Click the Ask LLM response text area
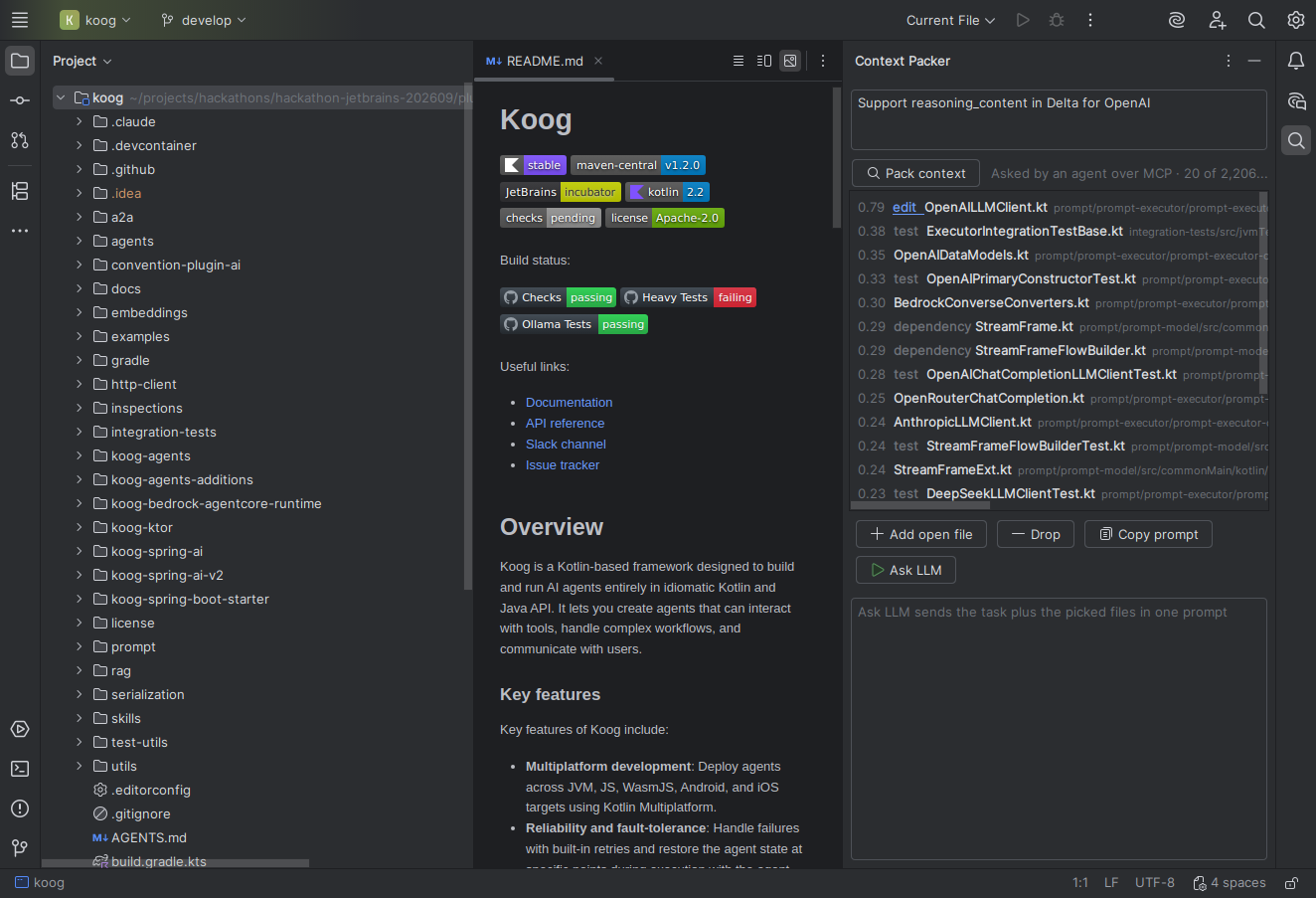The image size is (1316, 898). tap(1059, 728)
